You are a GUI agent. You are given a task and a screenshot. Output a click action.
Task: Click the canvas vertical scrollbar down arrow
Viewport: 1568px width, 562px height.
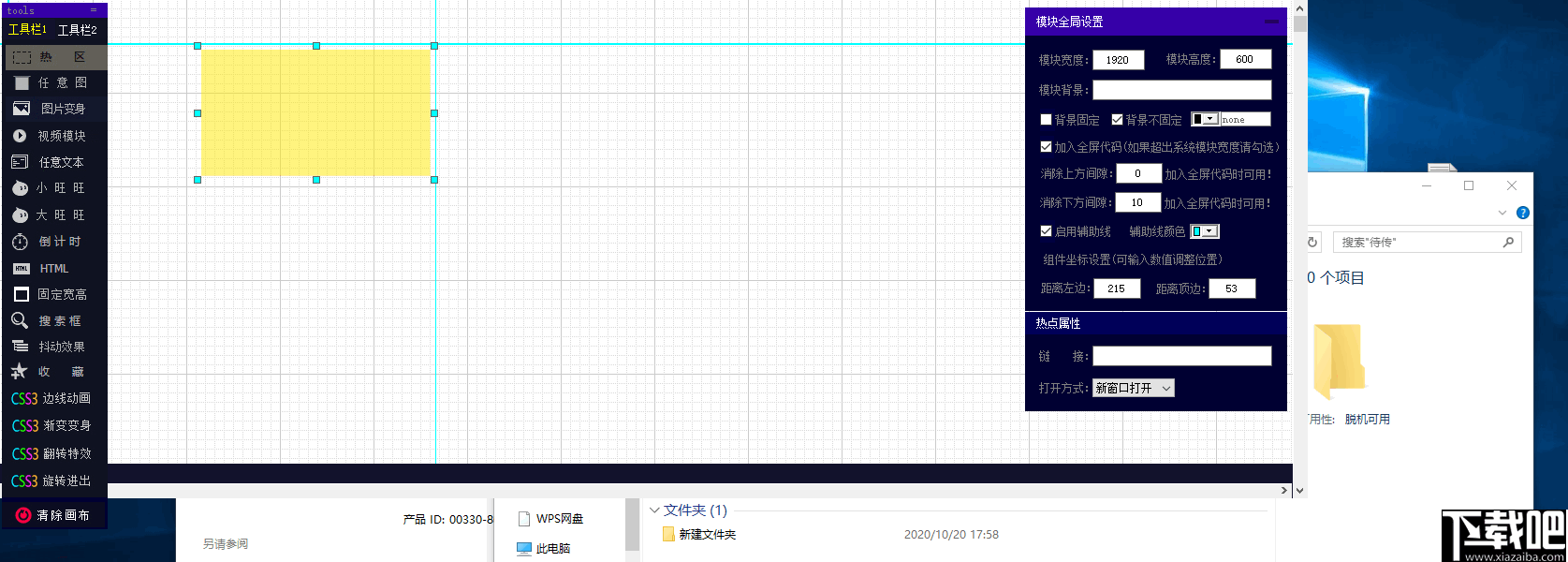(x=1299, y=490)
